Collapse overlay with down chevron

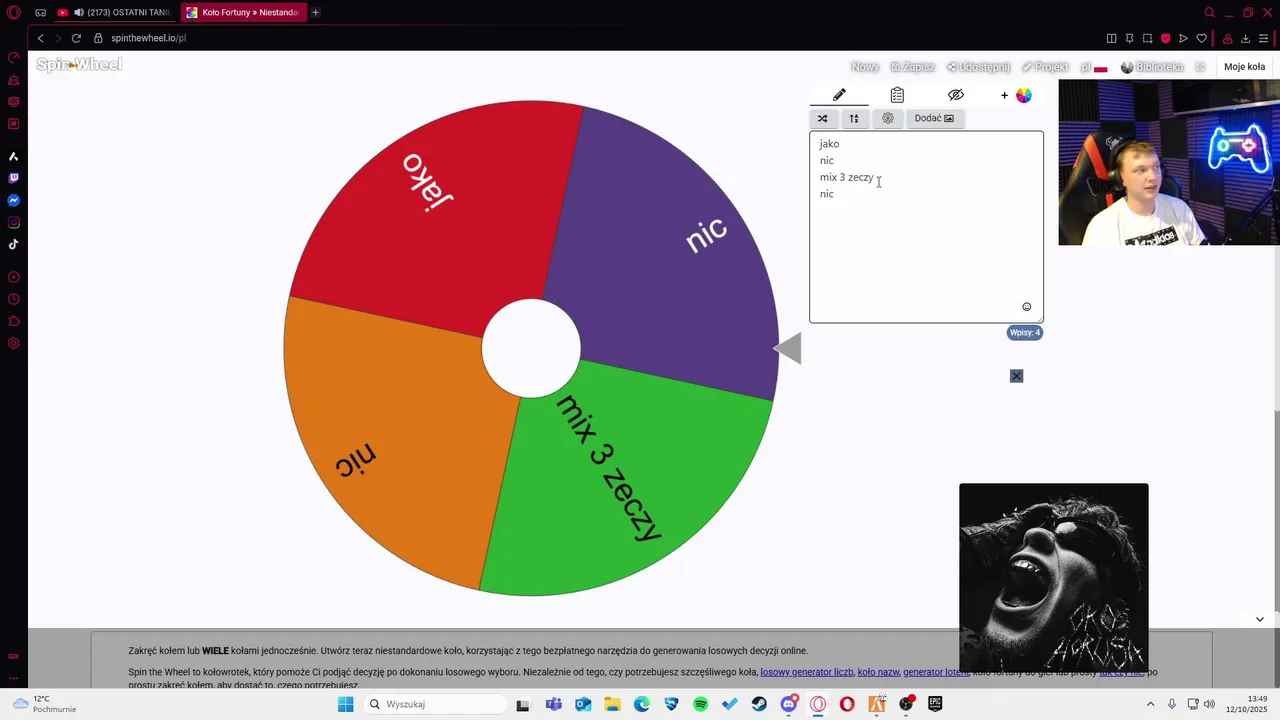click(1260, 619)
